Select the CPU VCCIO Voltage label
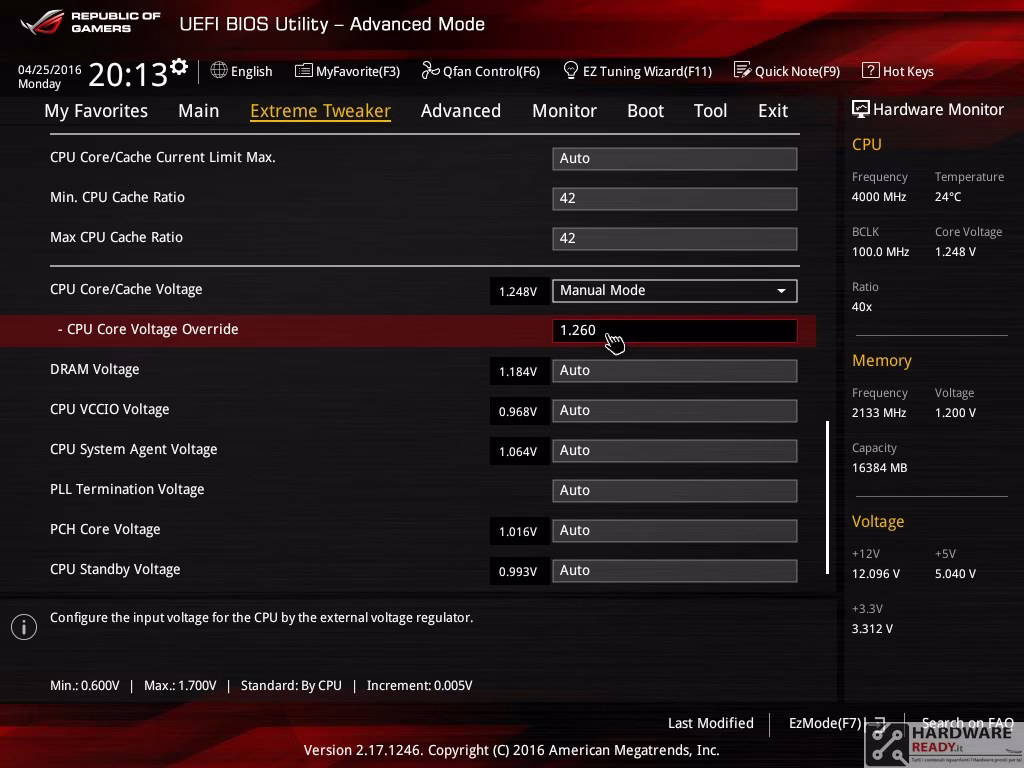 click(x=110, y=409)
